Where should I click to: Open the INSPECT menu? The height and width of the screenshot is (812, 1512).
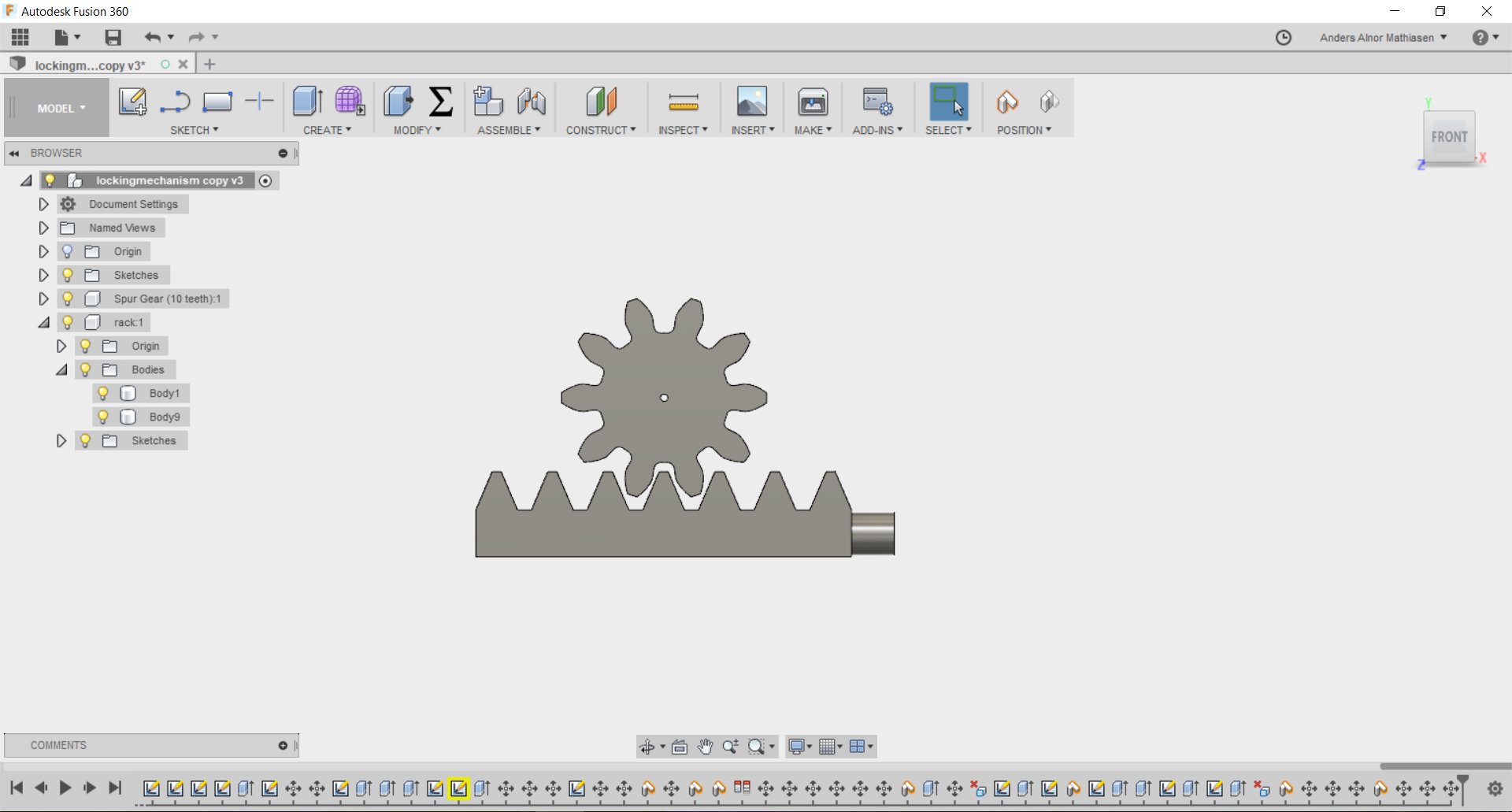[684, 130]
